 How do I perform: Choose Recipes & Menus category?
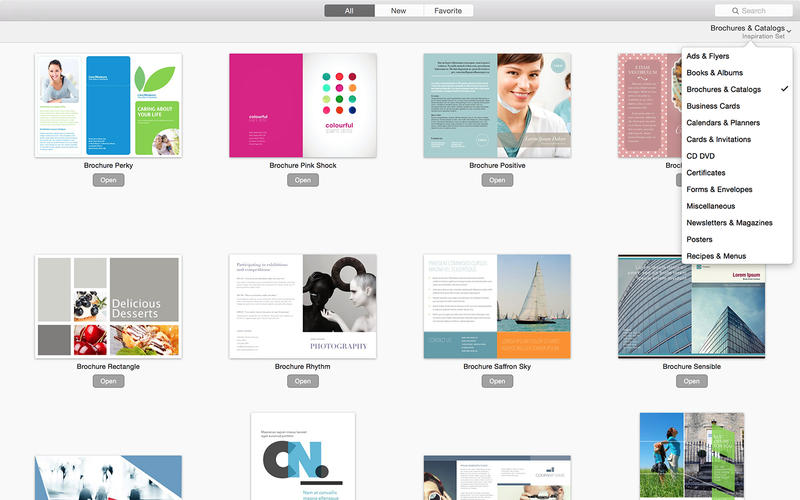(737, 256)
